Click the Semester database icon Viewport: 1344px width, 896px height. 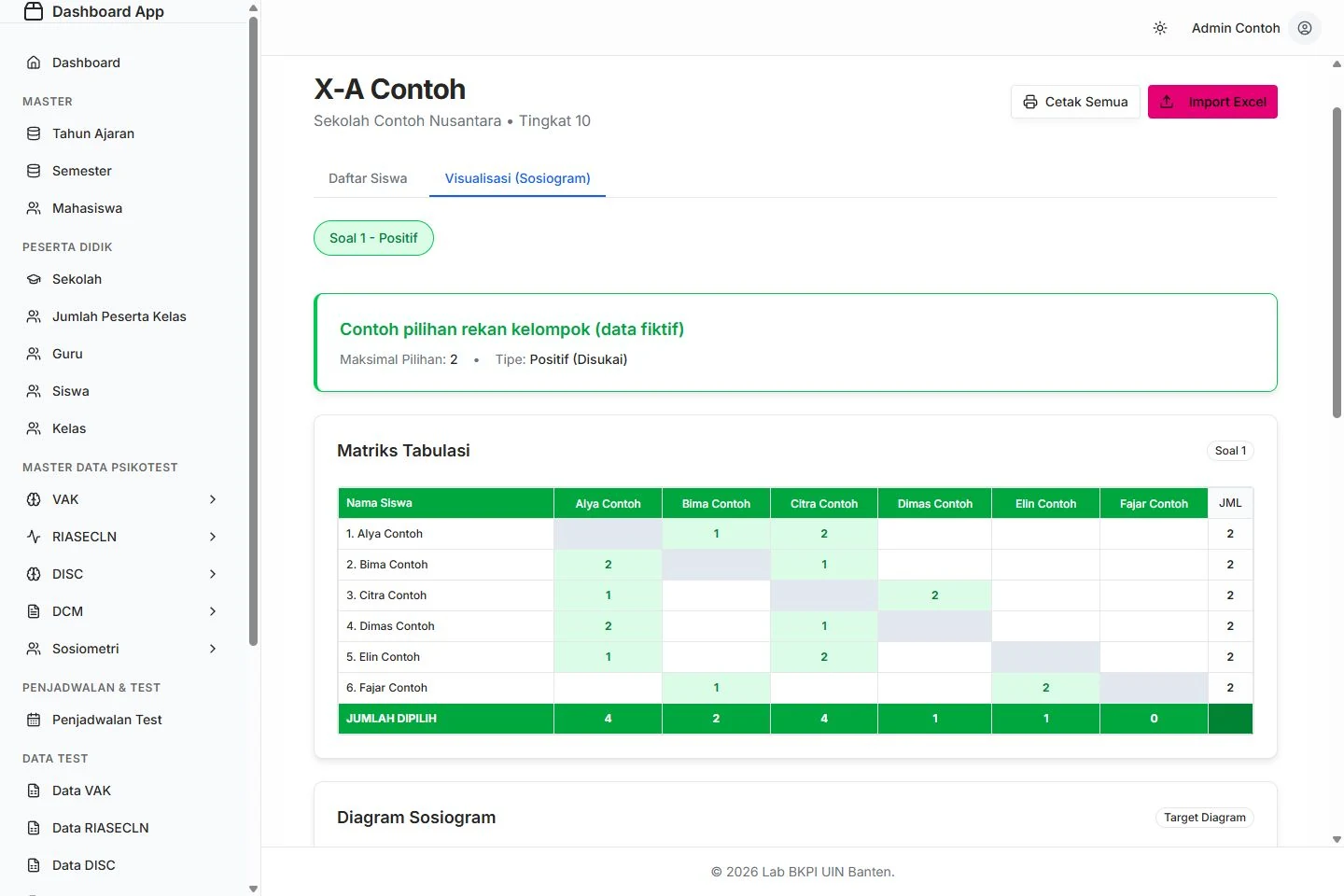coord(34,171)
